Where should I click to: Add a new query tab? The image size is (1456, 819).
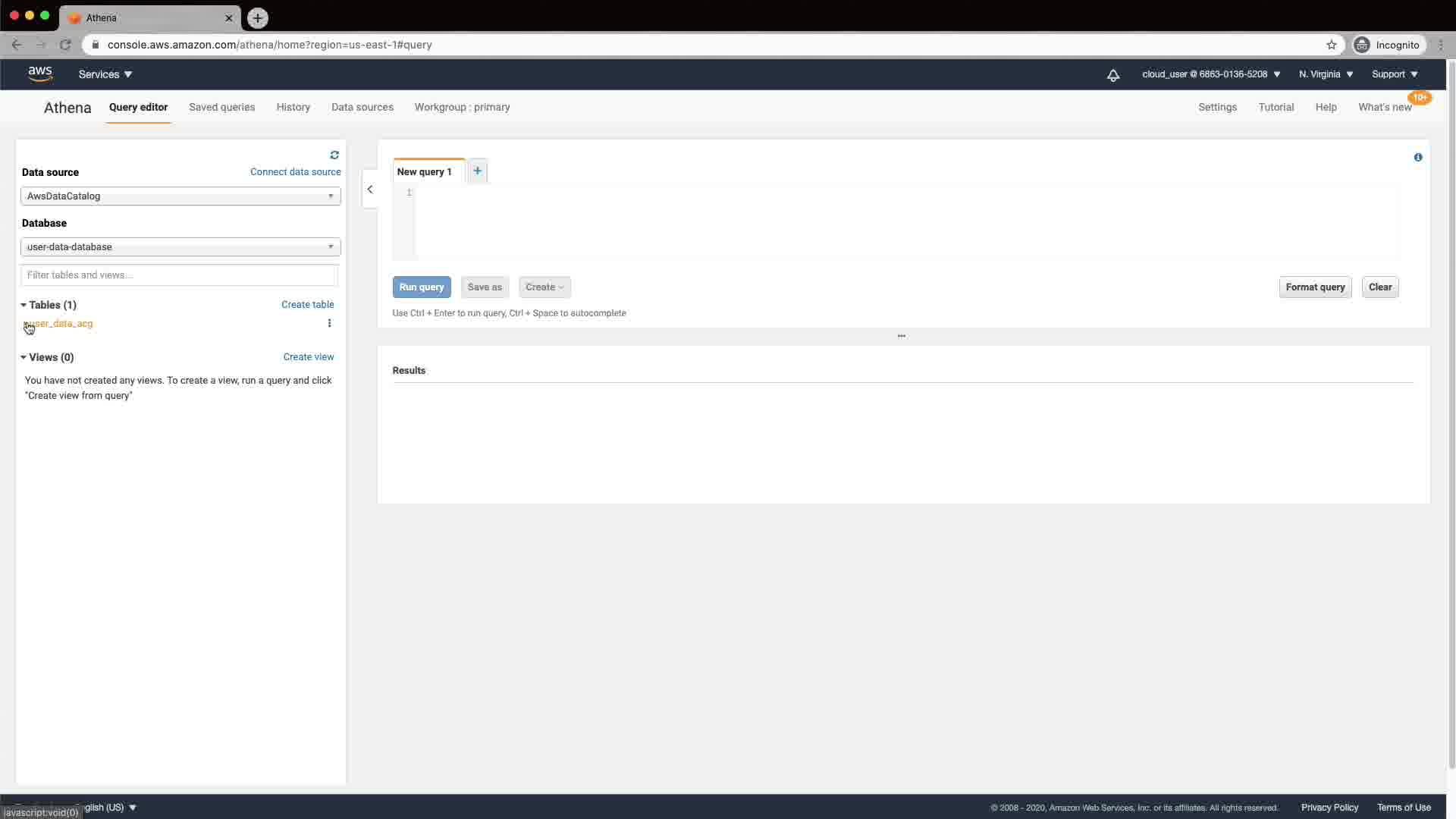point(477,171)
